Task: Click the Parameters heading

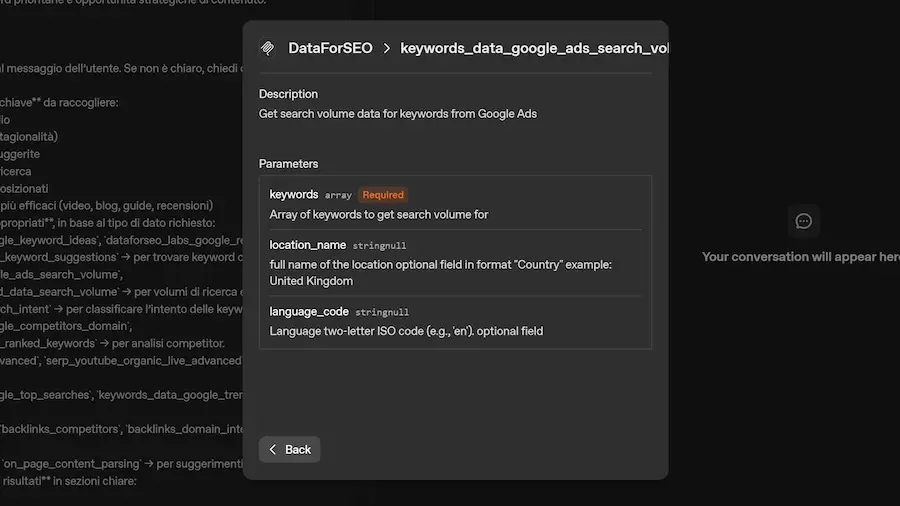Action: coord(288,163)
